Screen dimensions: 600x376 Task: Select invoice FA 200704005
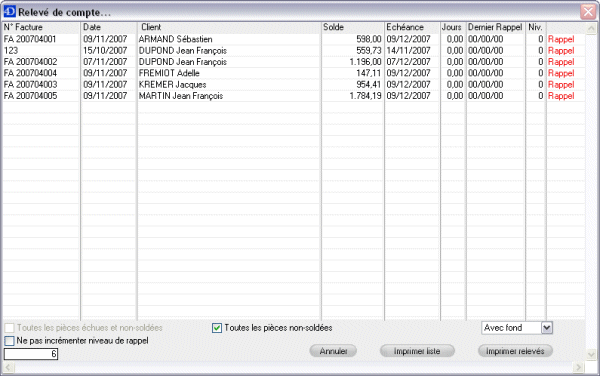[x=30, y=96]
